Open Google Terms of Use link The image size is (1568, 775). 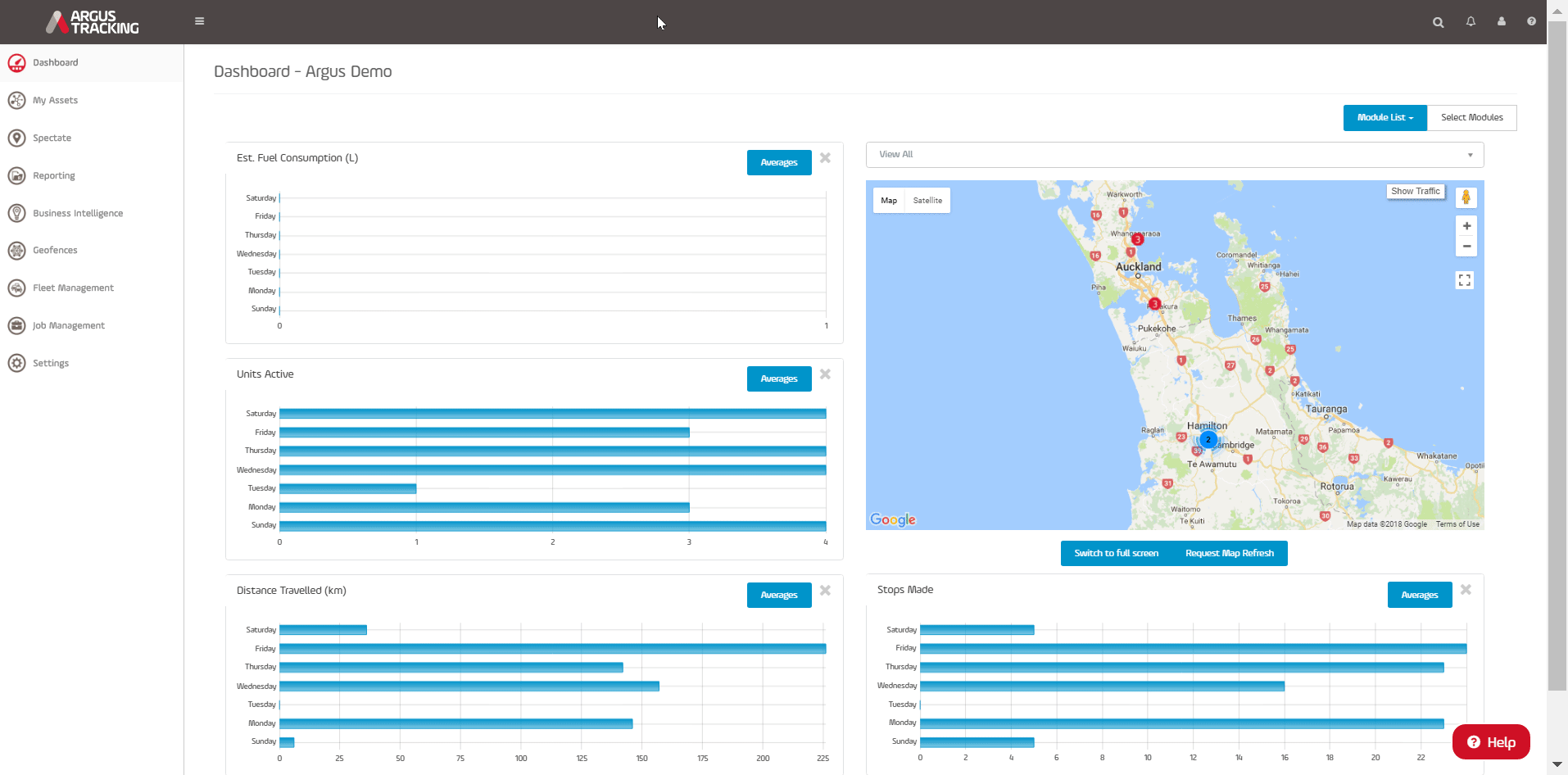coord(1457,524)
